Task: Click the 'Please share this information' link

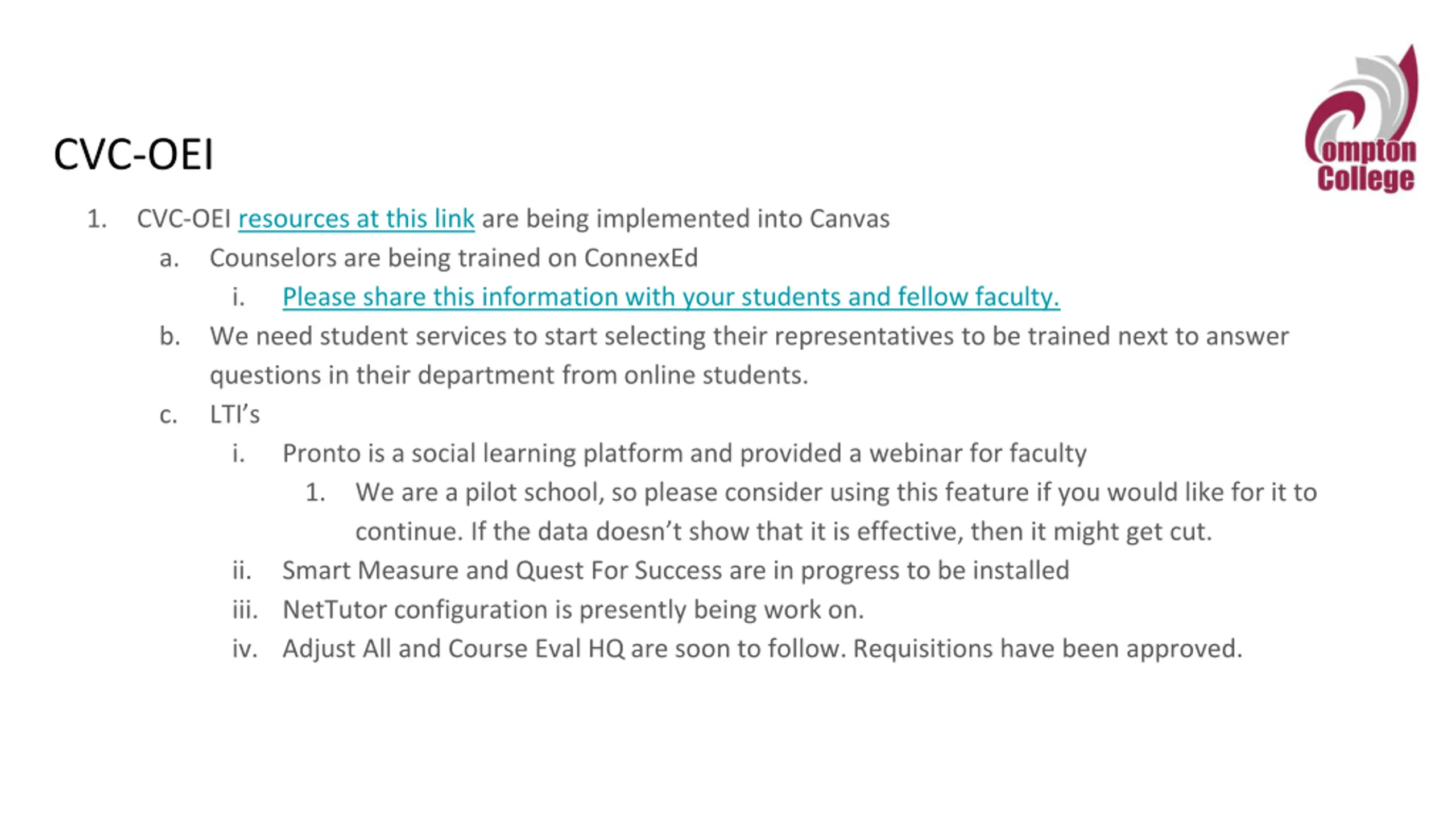Action: tap(671, 297)
